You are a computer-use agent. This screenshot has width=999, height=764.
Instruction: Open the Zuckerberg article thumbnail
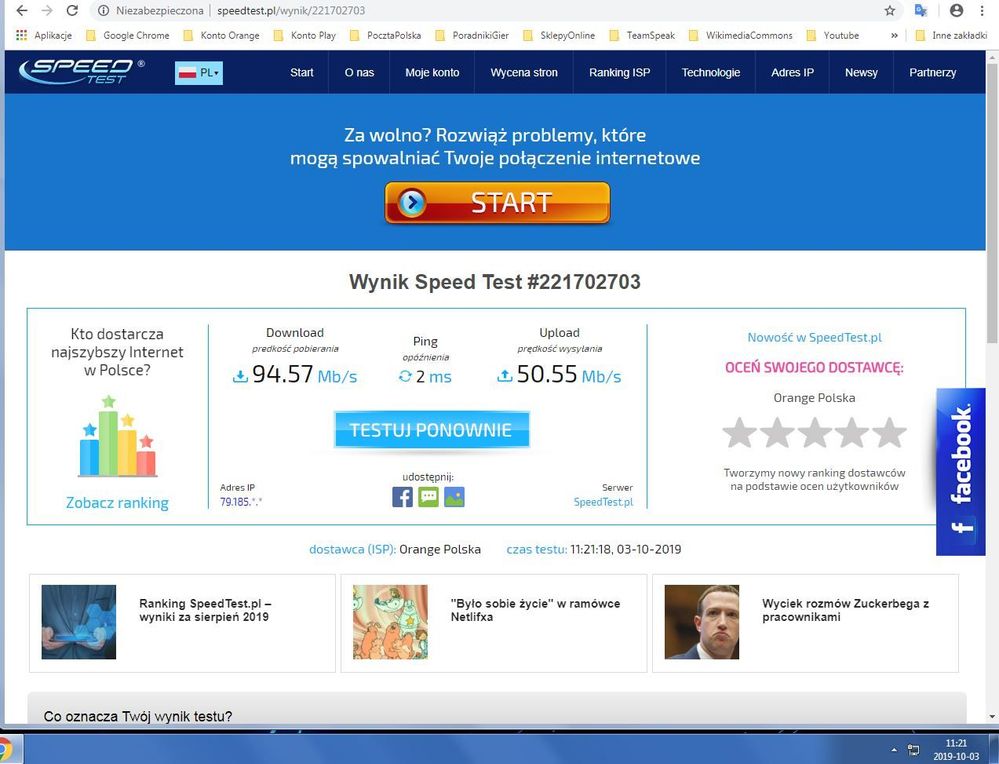click(x=702, y=622)
